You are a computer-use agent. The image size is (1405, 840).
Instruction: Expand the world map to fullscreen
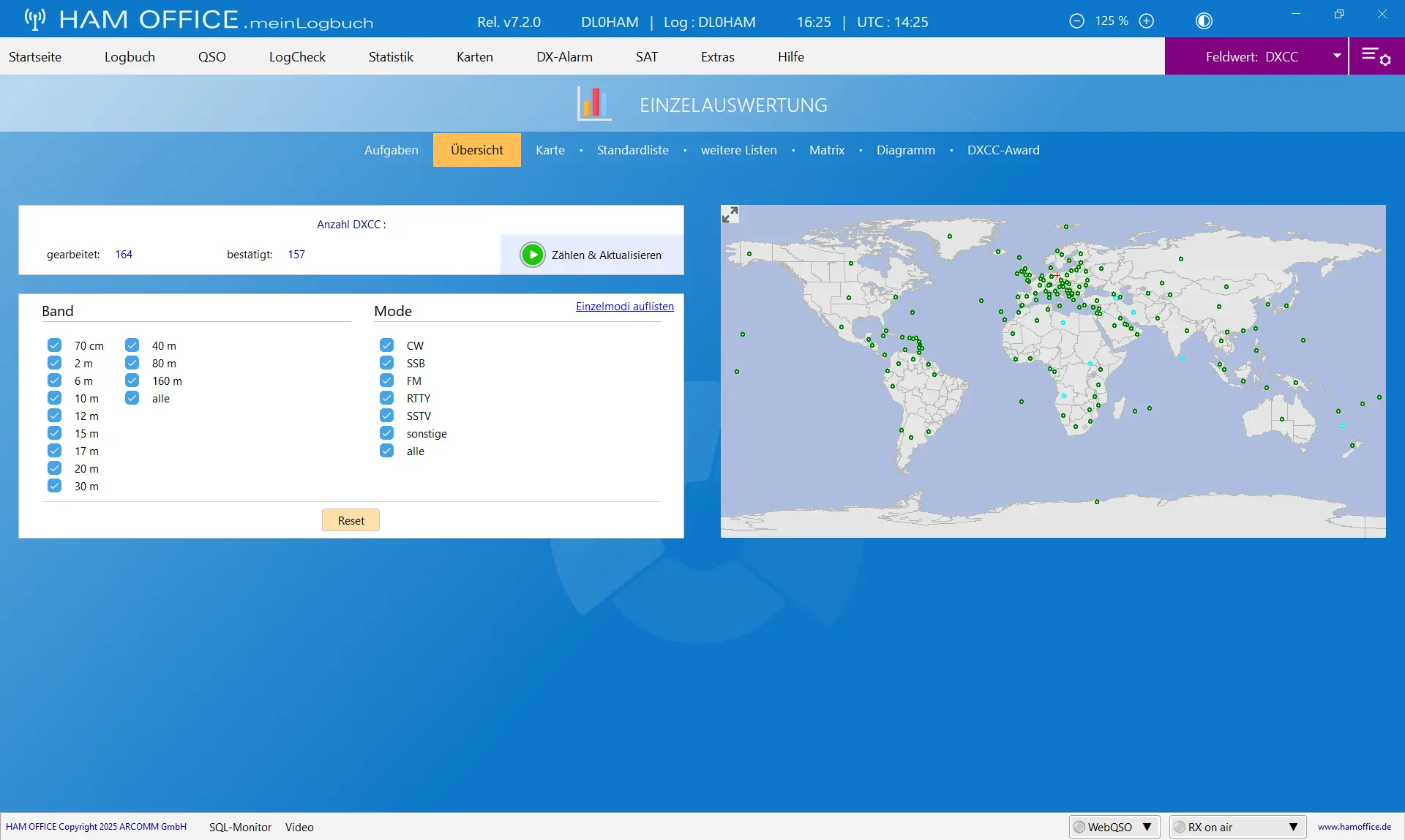pyautogui.click(x=730, y=214)
